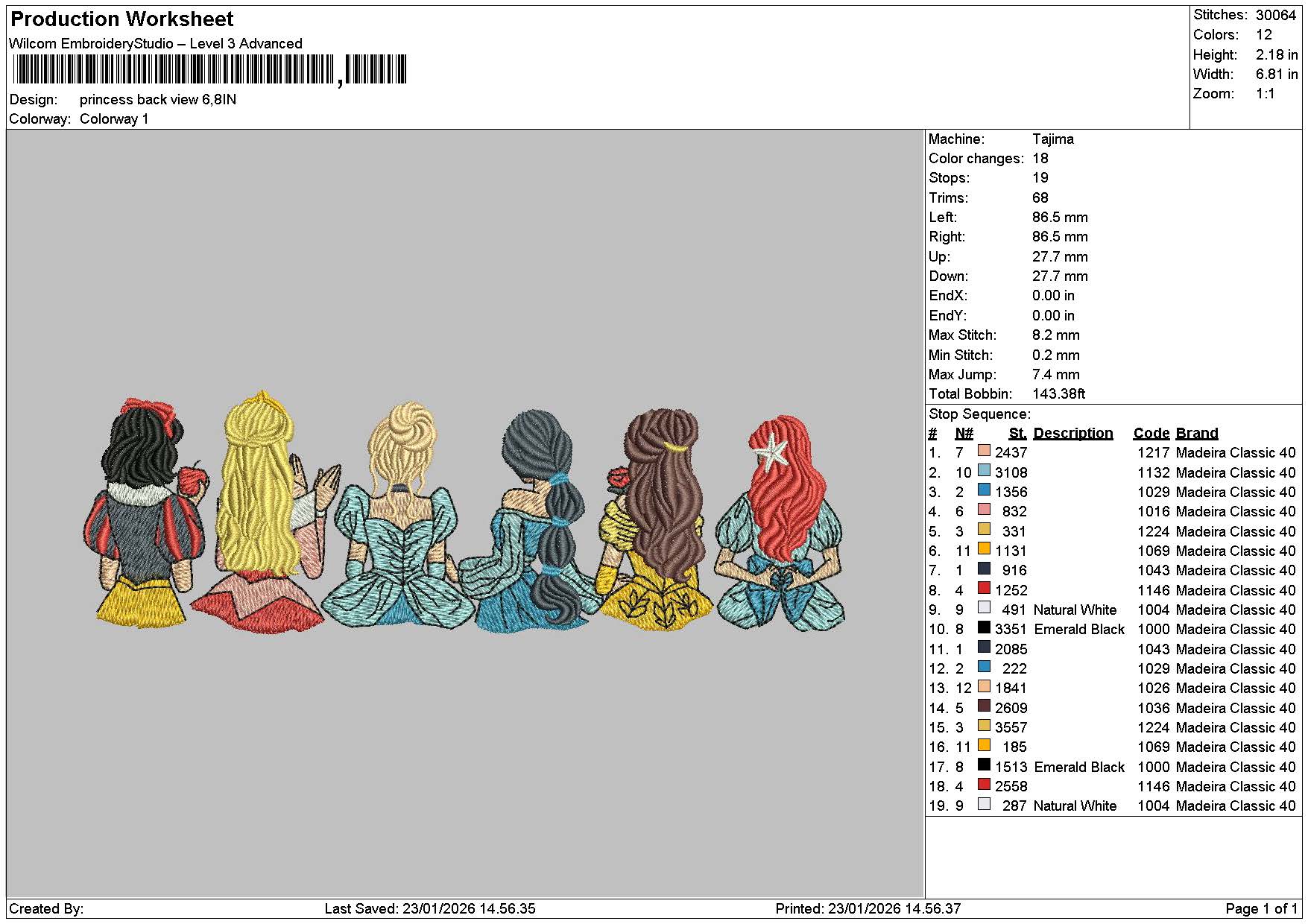The image size is (1308, 924).
Task: Click the 'Left:' label
Action: 943,217
